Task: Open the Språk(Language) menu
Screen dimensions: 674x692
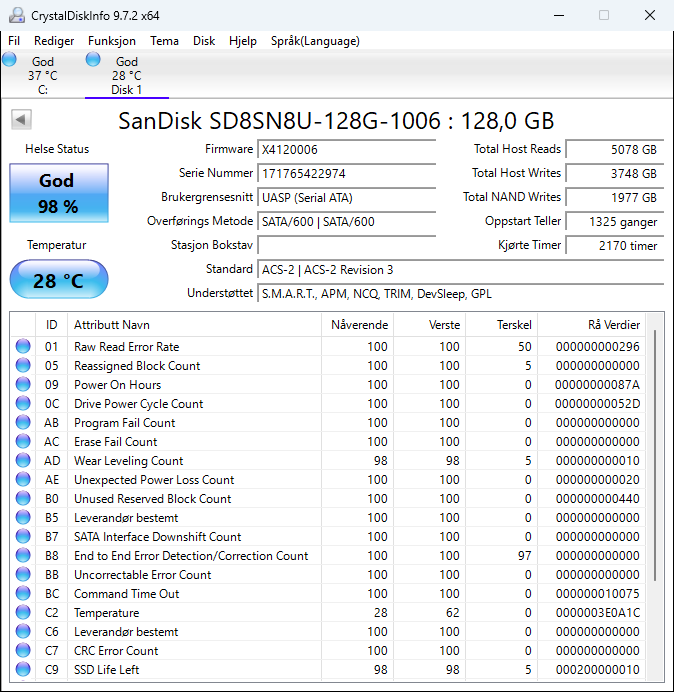Action: pos(315,41)
